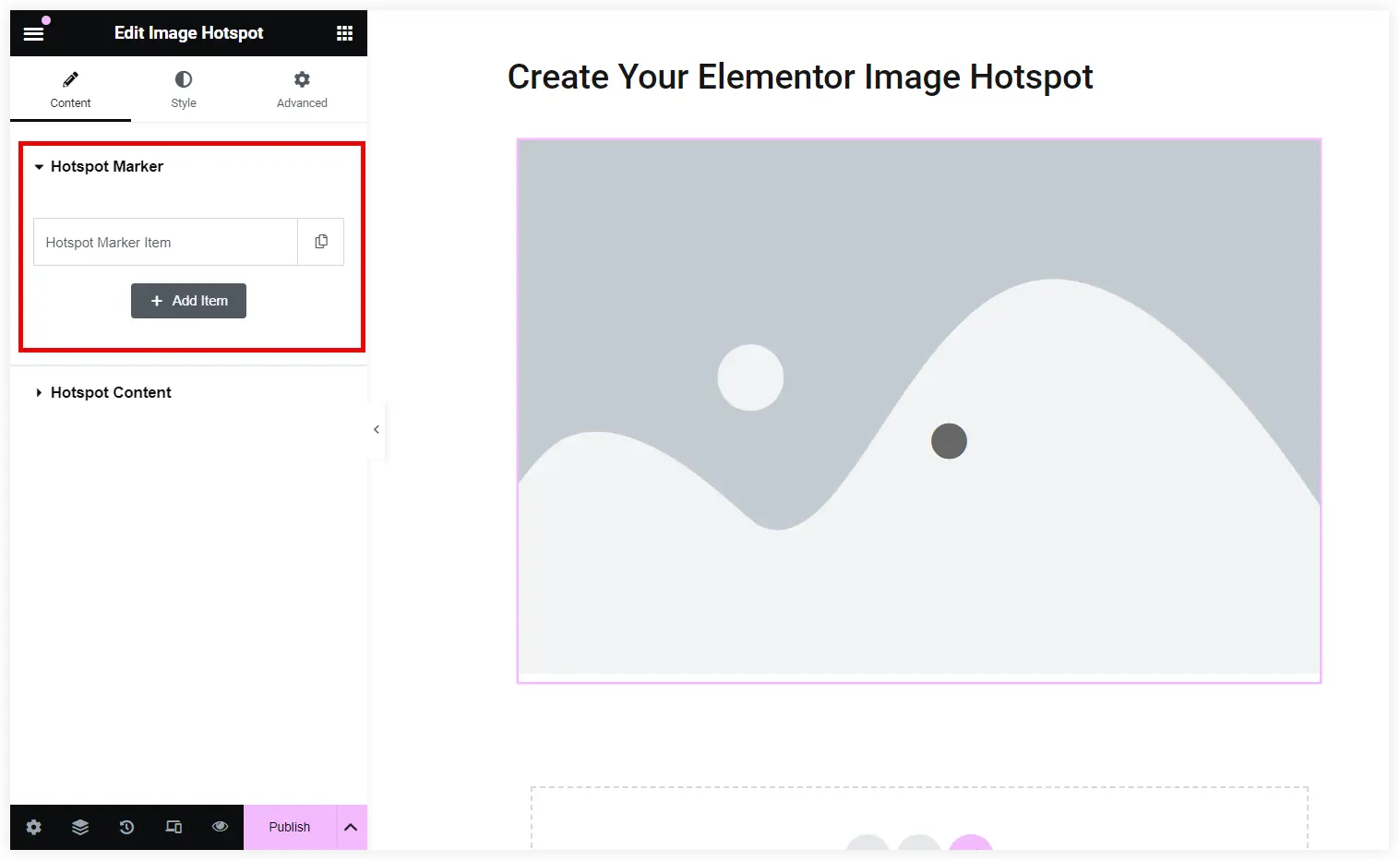Select the Hotspot Marker Item row
Image resolution: width=1400 pixels, height=861 pixels.
(x=166, y=242)
